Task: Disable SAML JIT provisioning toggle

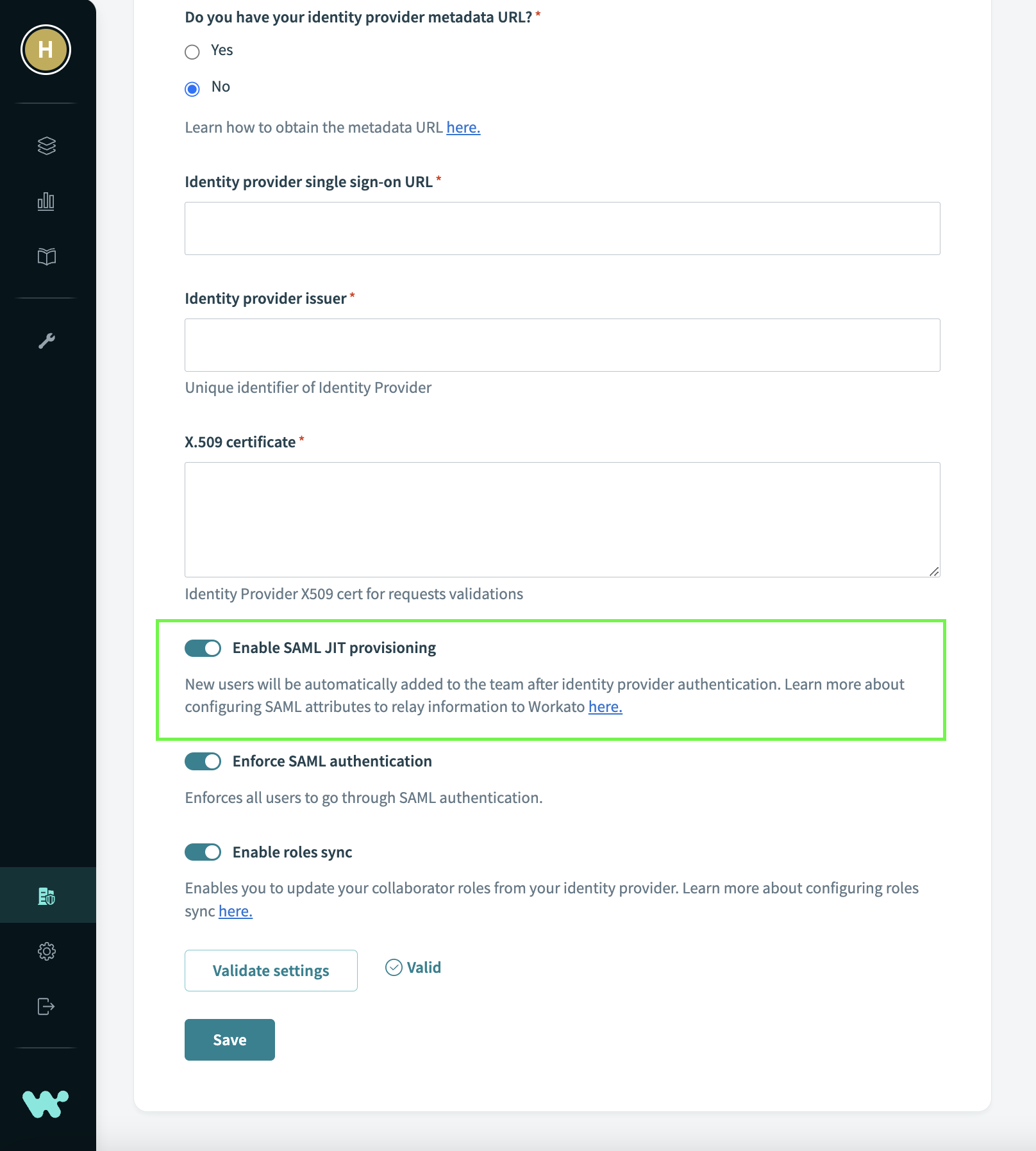Action: (x=203, y=648)
